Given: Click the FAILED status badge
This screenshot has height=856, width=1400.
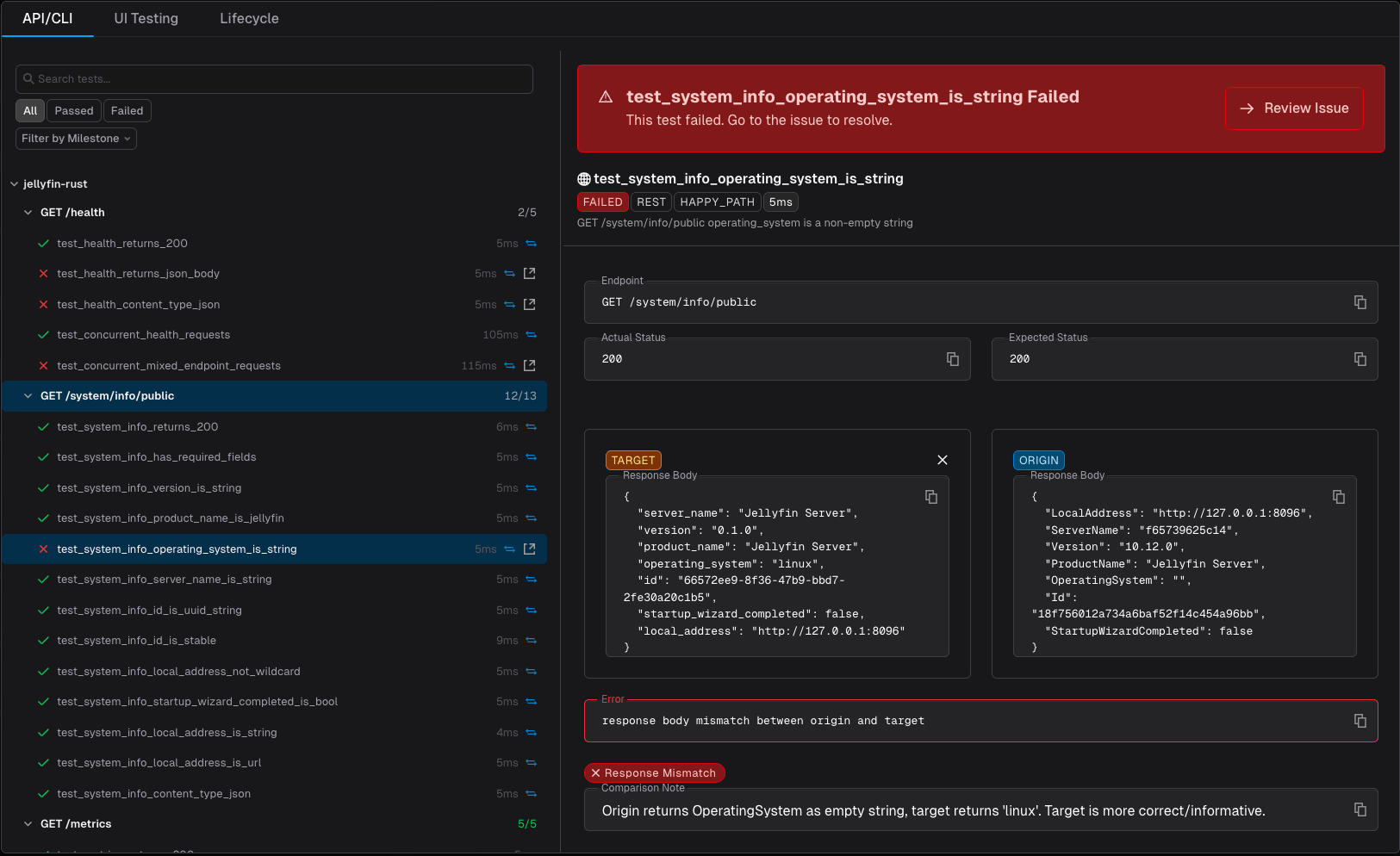Looking at the screenshot, I should click(x=602, y=202).
